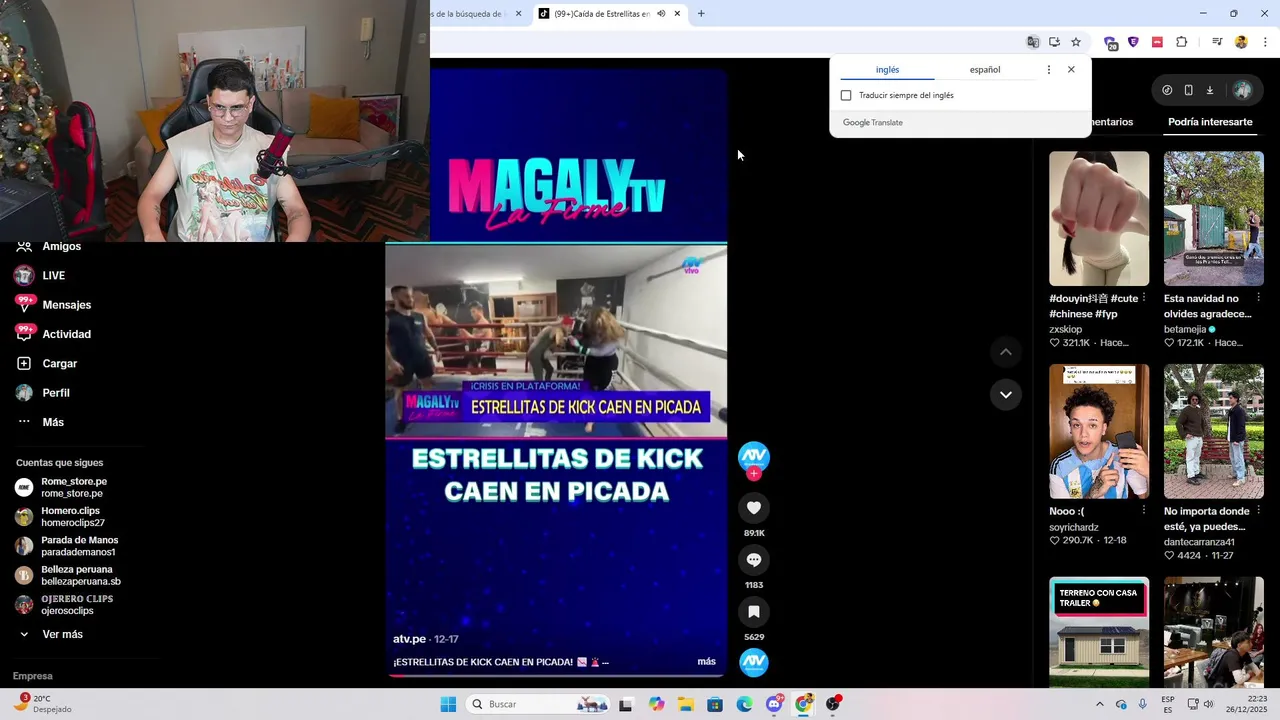
Task: Open the Belleza peruana account
Action: tap(80, 575)
